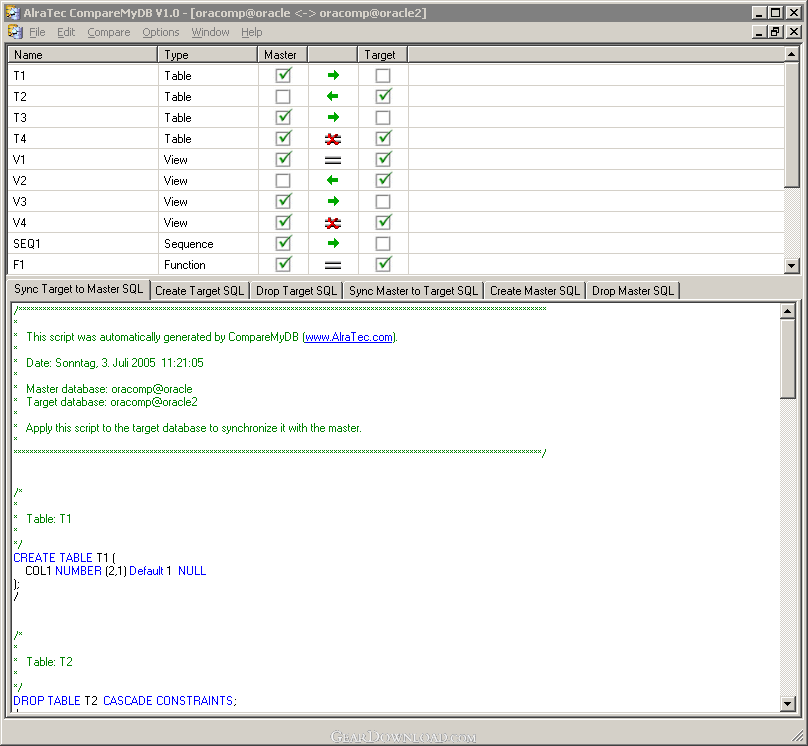The width and height of the screenshot is (808, 746).
Task: Click the CREATE TABLE T1 statement line
Action: tap(64, 558)
